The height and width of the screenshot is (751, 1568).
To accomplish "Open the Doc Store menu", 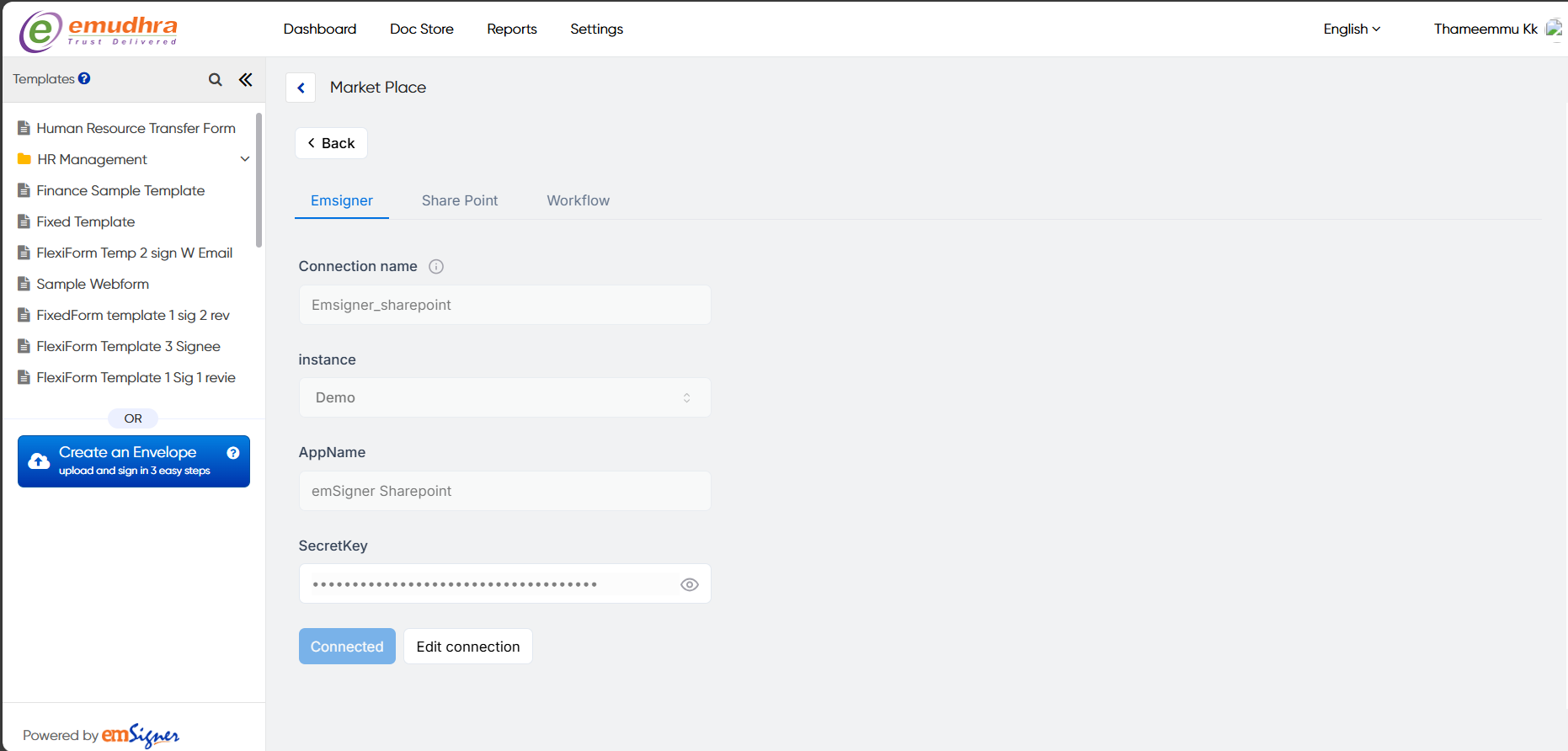I will click(x=421, y=29).
